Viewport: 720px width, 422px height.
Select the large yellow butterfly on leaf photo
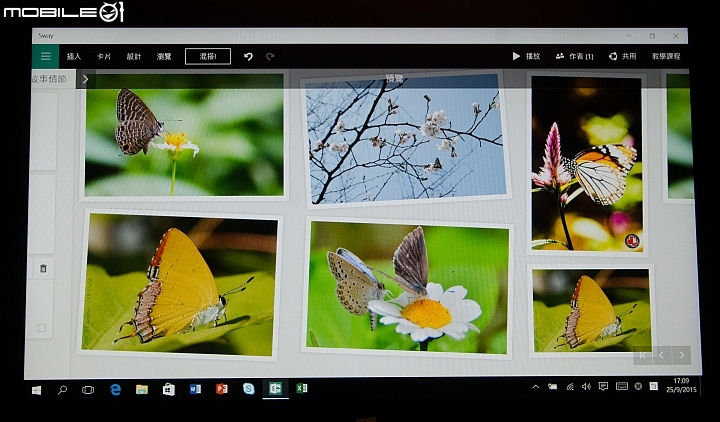point(179,284)
